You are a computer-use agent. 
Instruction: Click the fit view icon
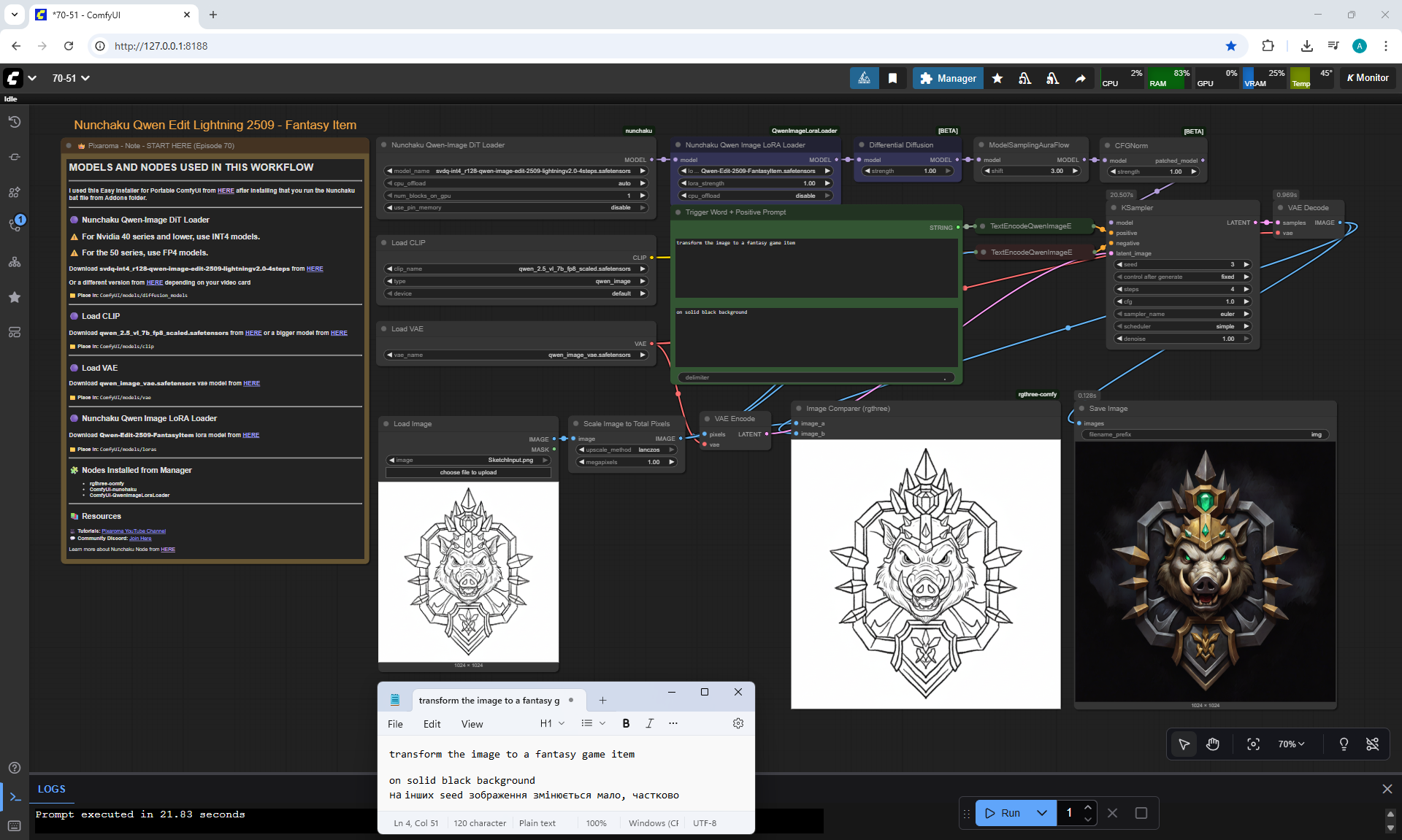(x=1253, y=744)
